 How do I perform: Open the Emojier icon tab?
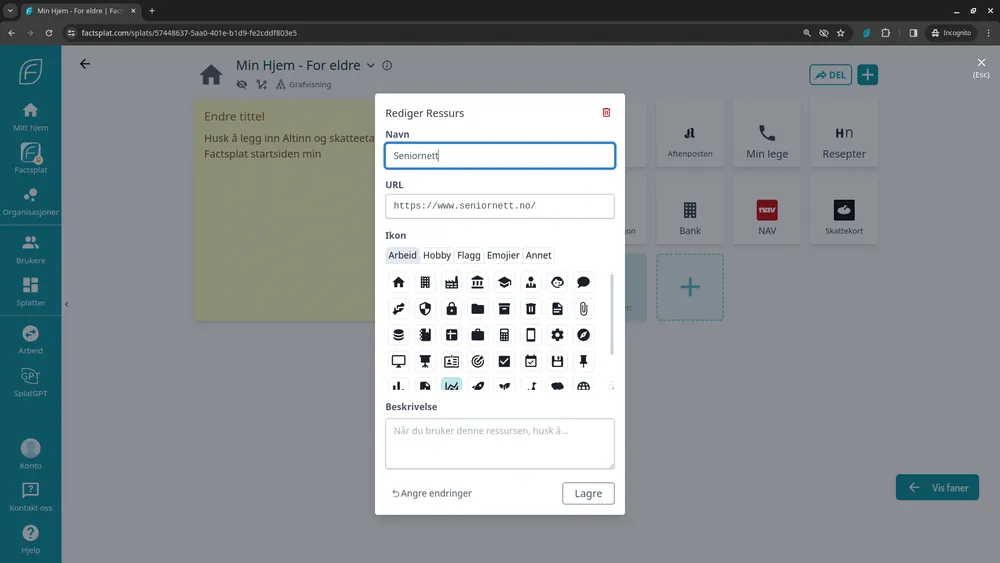503,255
